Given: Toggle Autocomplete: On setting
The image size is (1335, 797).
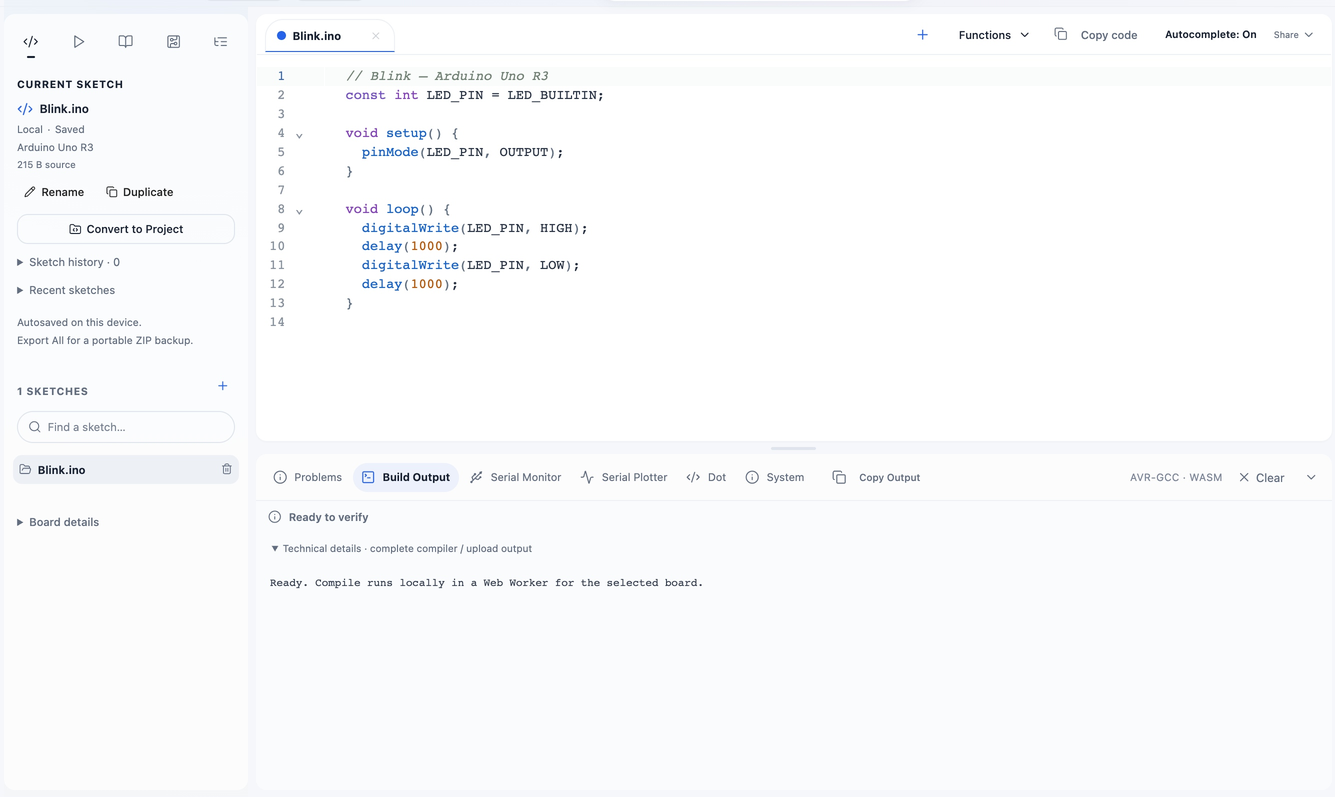Looking at the screenshot, I should pos(1210,35).
